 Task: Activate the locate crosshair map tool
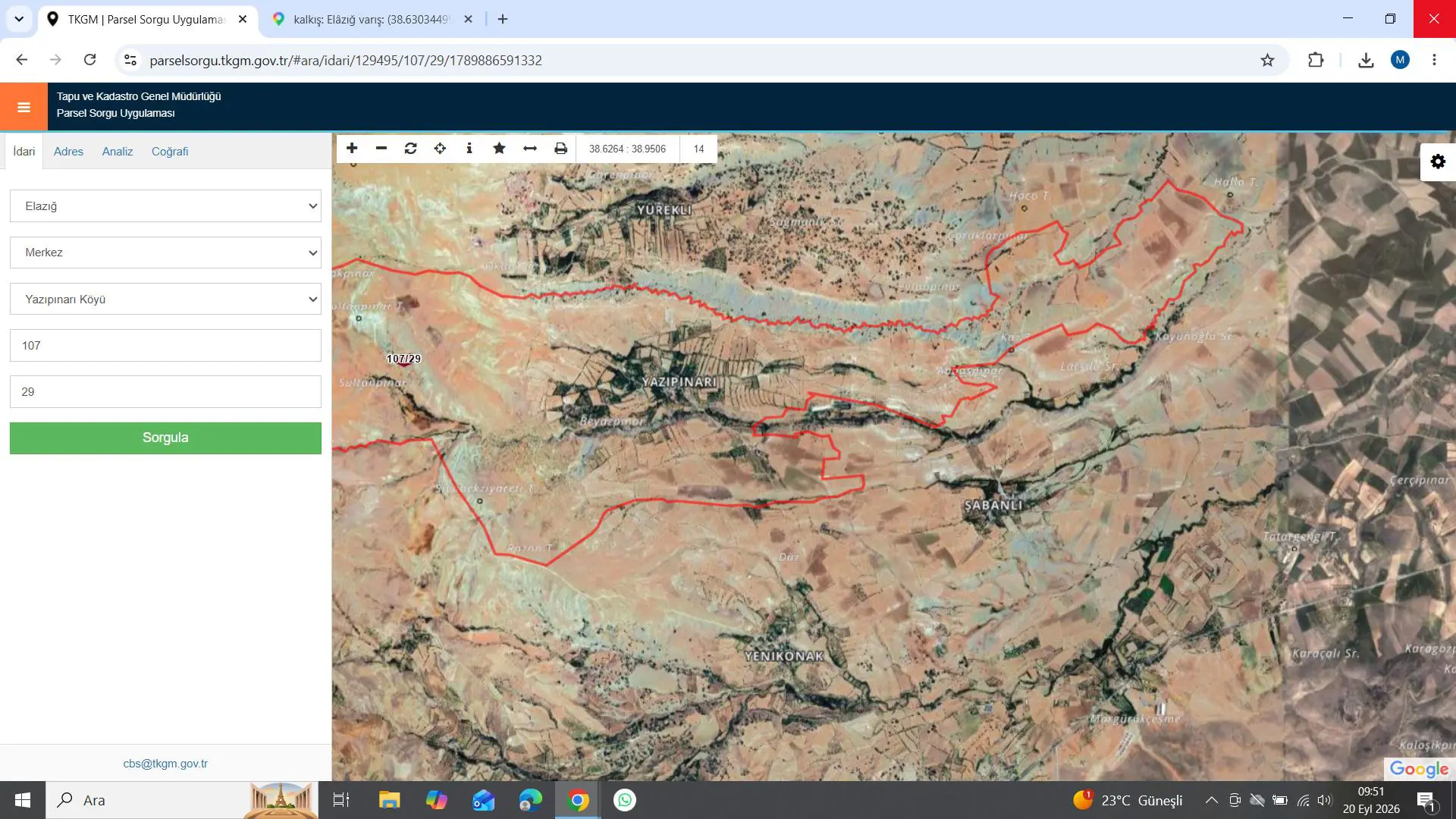440,149
